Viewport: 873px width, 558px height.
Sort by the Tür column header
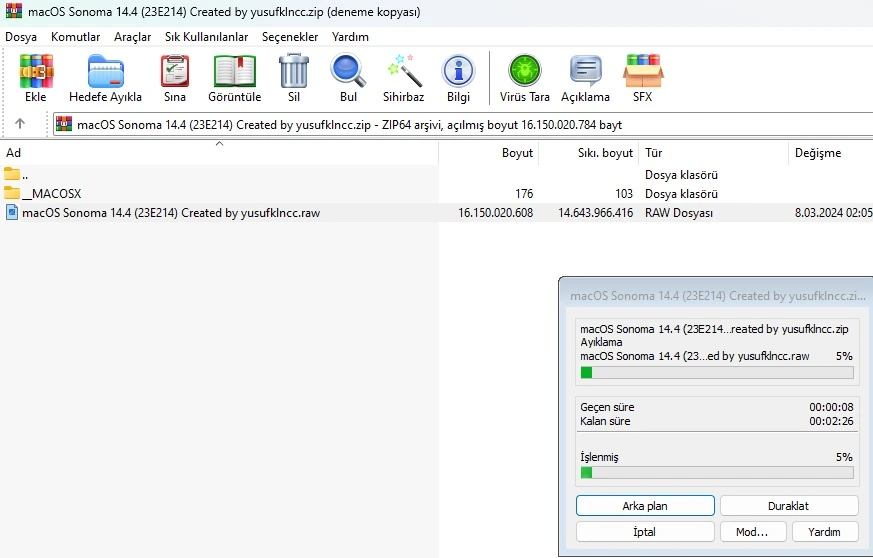click(713, 153)
